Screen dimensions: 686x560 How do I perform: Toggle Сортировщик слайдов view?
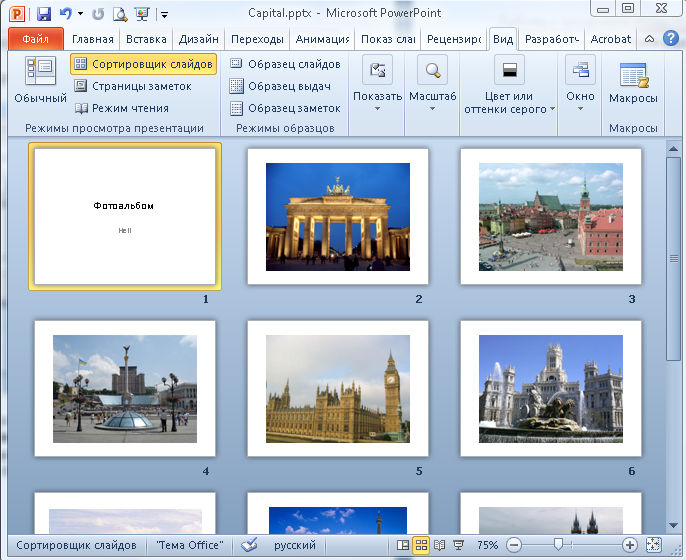tap(144, 64)
